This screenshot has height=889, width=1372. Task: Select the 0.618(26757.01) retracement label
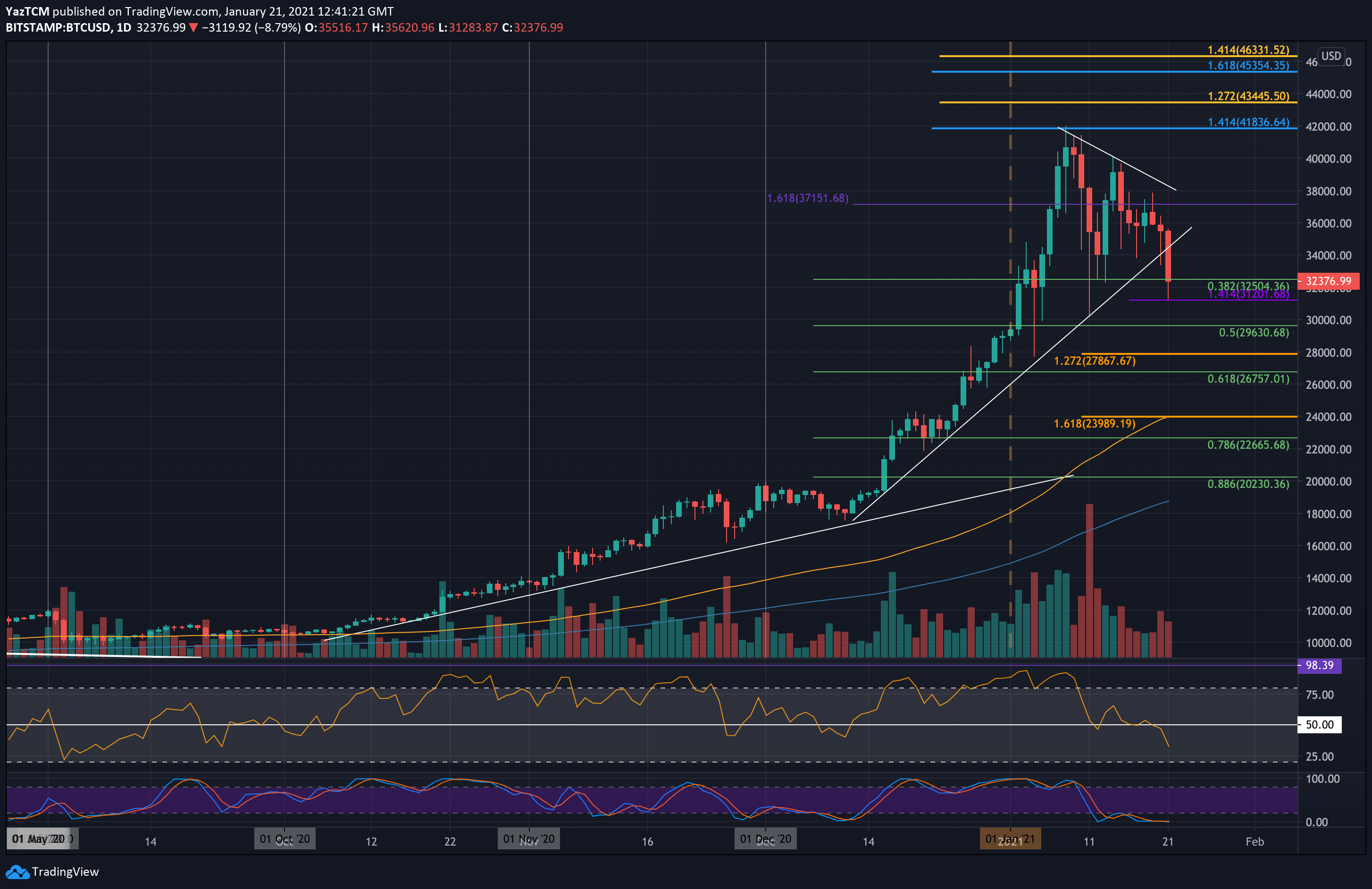[x=1248, y=379]
